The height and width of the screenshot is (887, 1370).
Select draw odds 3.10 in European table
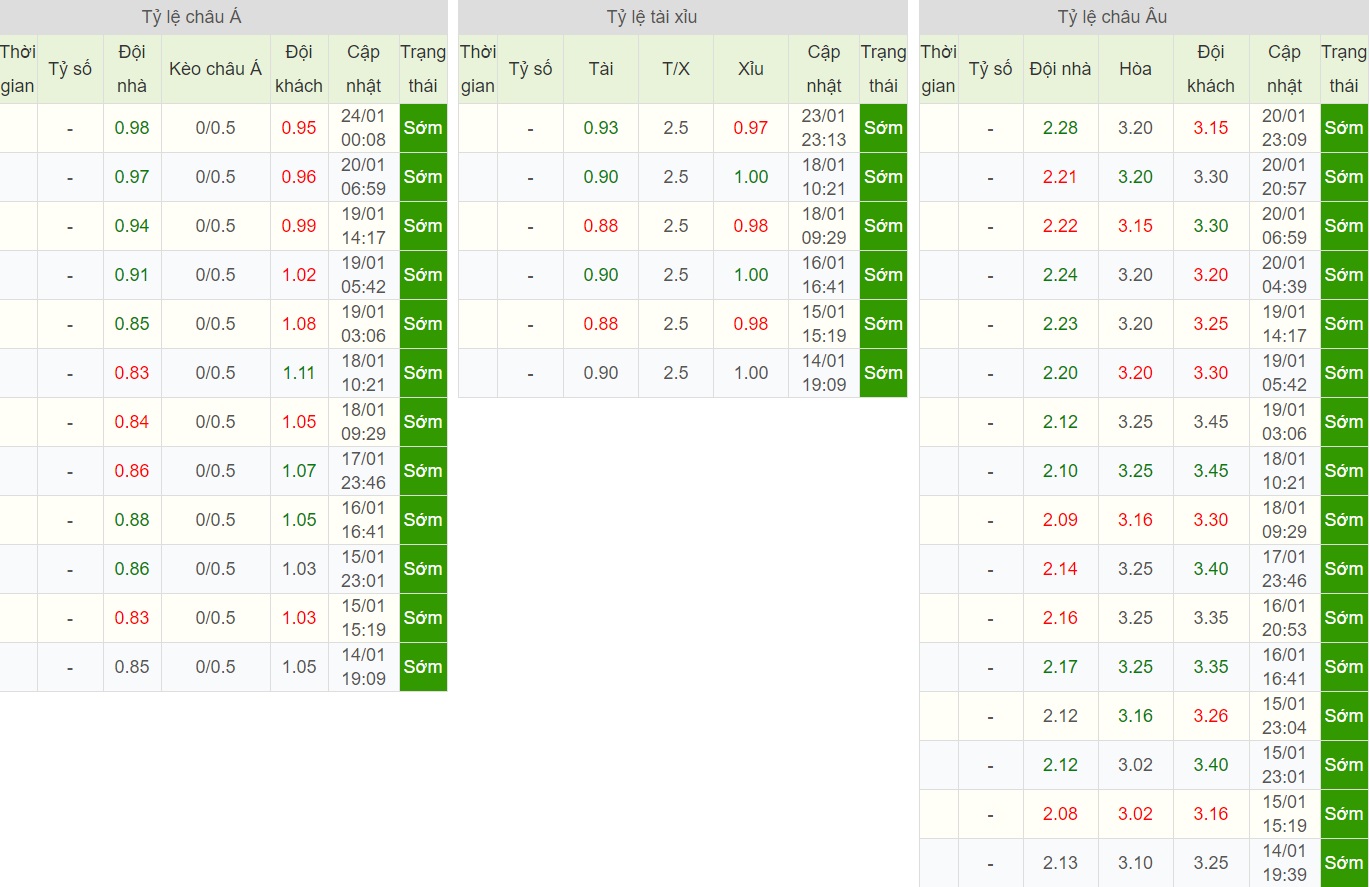pyautogui.click(x=1136, y=863)
